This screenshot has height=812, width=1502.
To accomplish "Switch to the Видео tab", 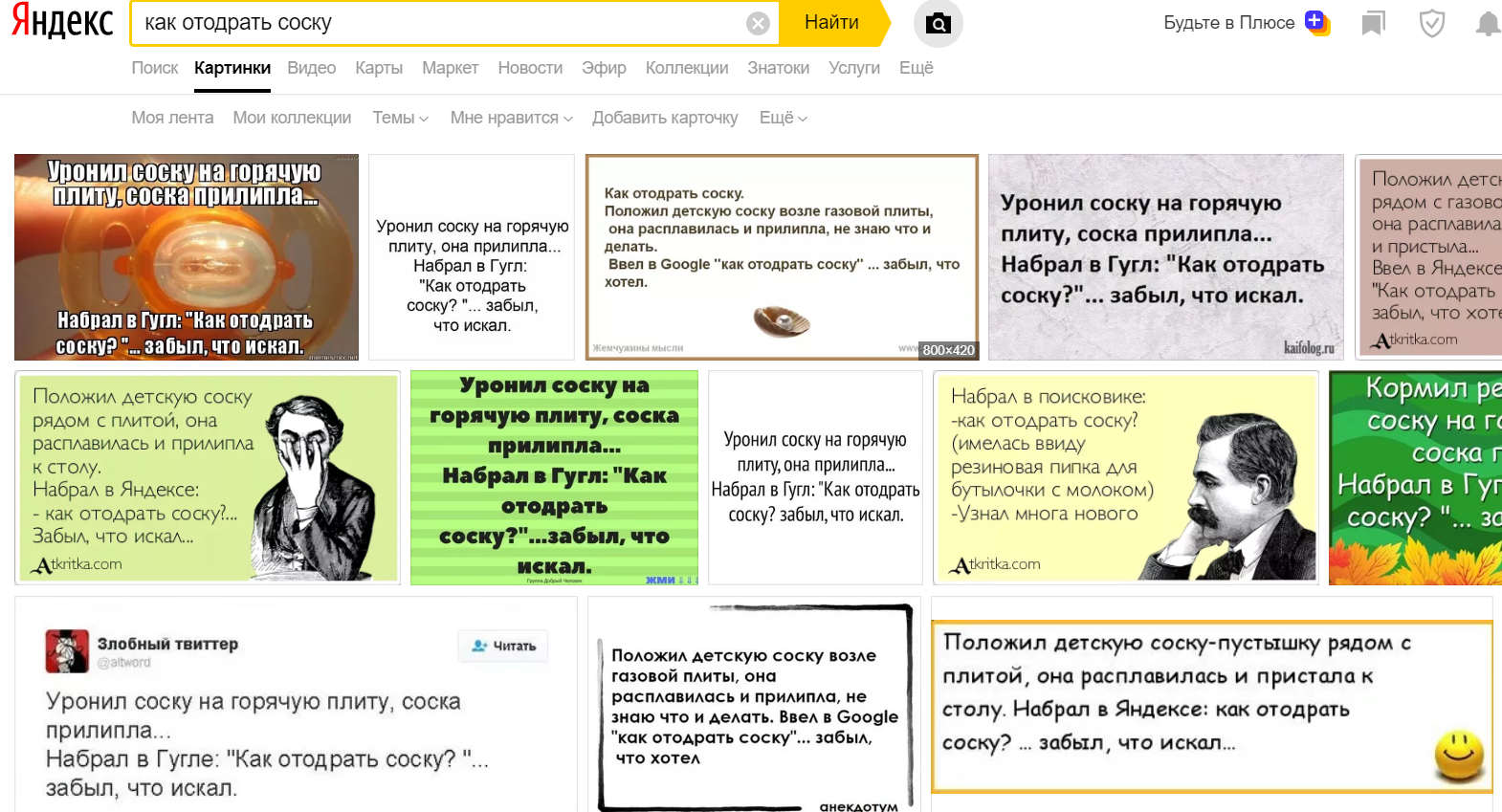I will click(x=312, y=68).
